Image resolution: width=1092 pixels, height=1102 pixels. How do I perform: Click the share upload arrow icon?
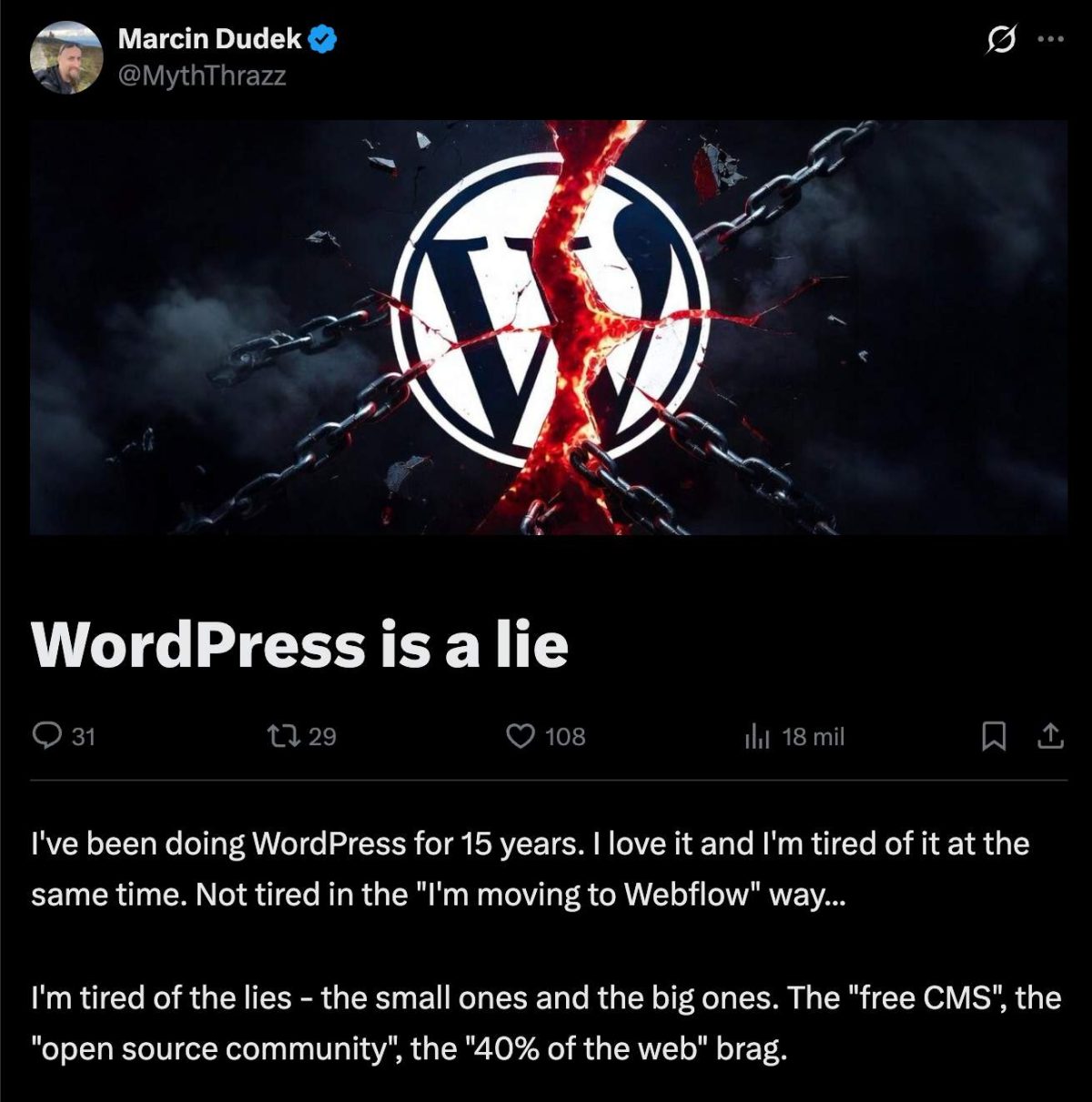click(x=1050, y=735)
